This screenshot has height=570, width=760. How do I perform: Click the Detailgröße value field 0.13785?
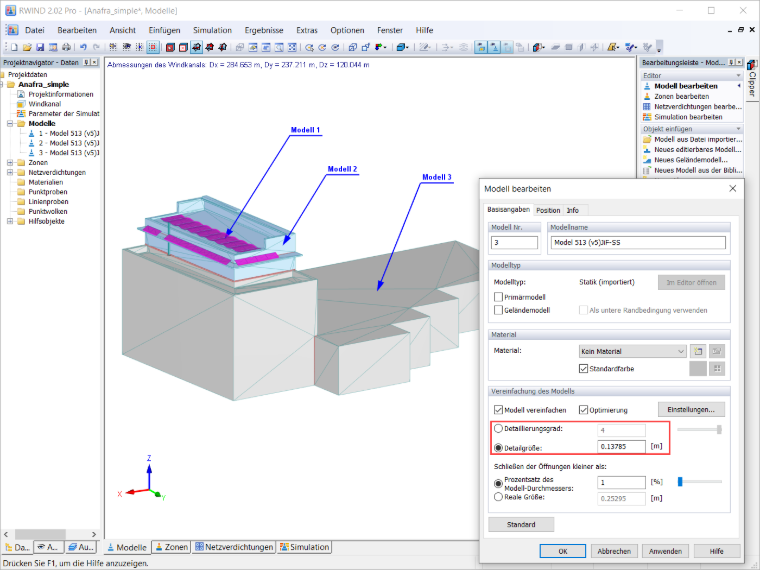tap(621, 446)
